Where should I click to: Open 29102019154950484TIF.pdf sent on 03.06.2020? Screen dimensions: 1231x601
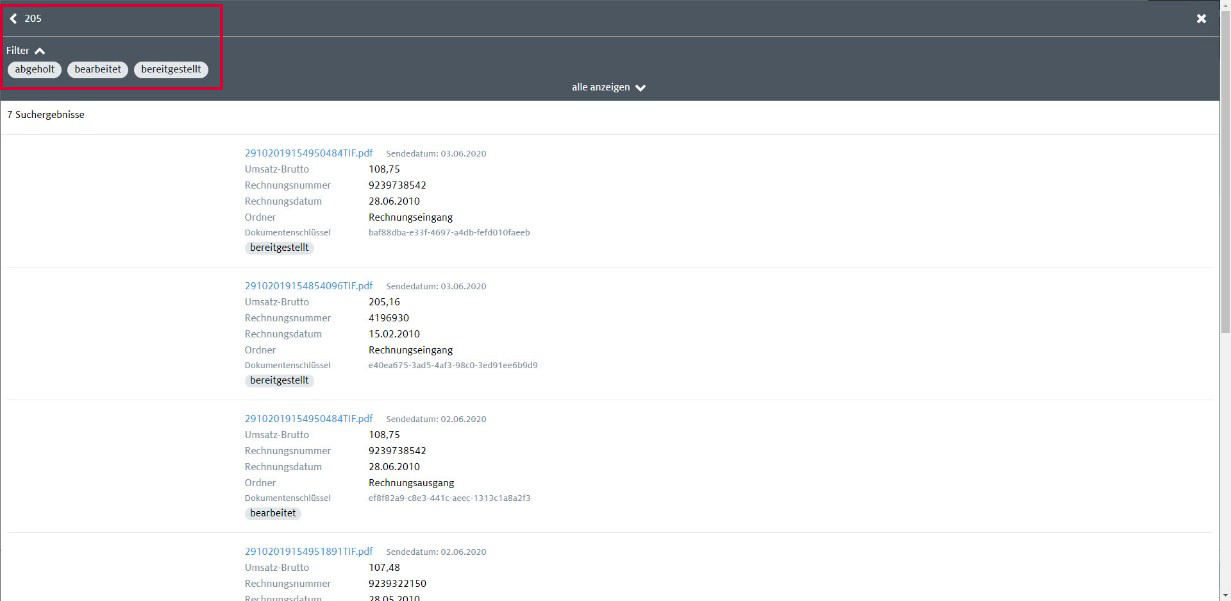pos(308,153)
